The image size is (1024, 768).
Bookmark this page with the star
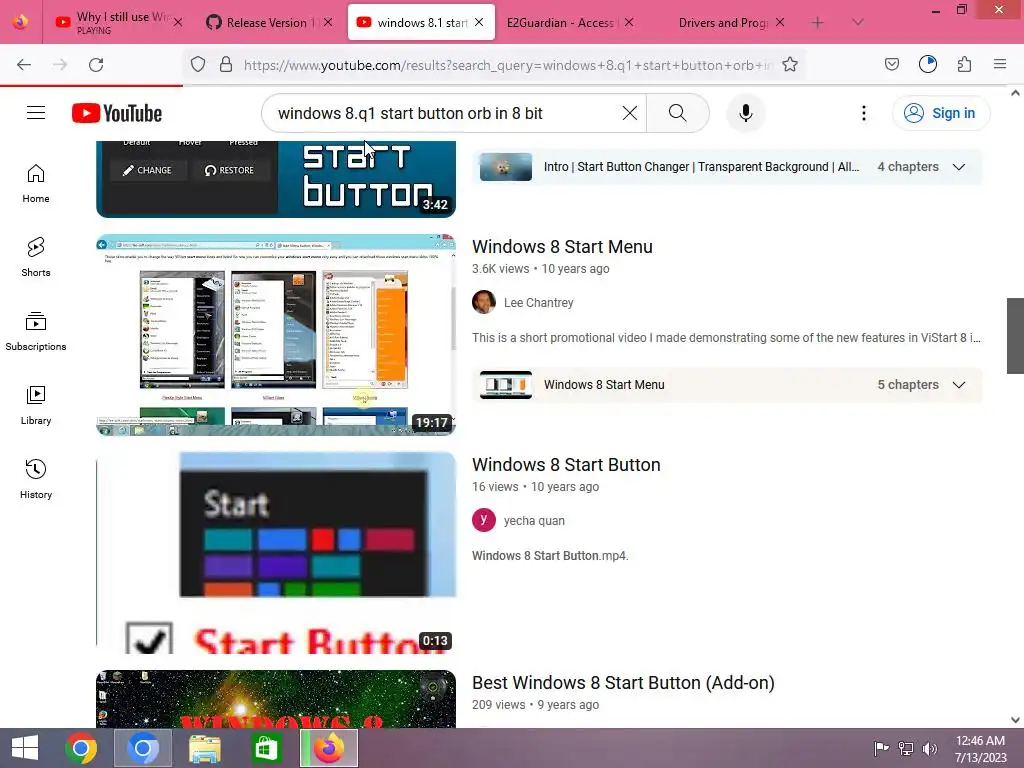coord(790,64)
